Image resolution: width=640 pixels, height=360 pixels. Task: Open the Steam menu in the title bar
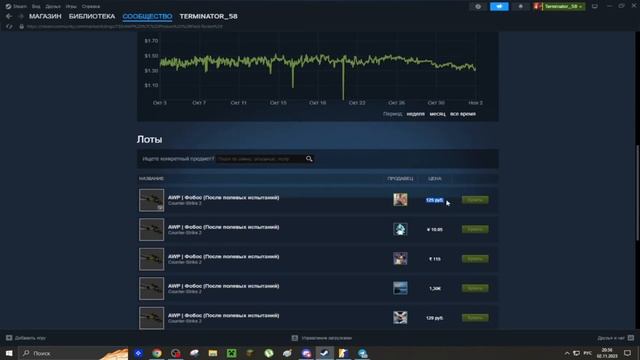(x=16, y=7)
